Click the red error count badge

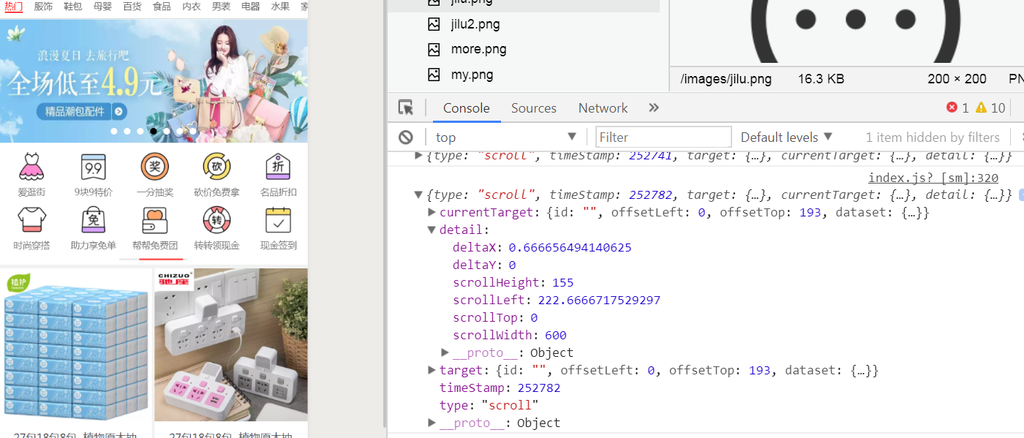click(x=957, y=108)
